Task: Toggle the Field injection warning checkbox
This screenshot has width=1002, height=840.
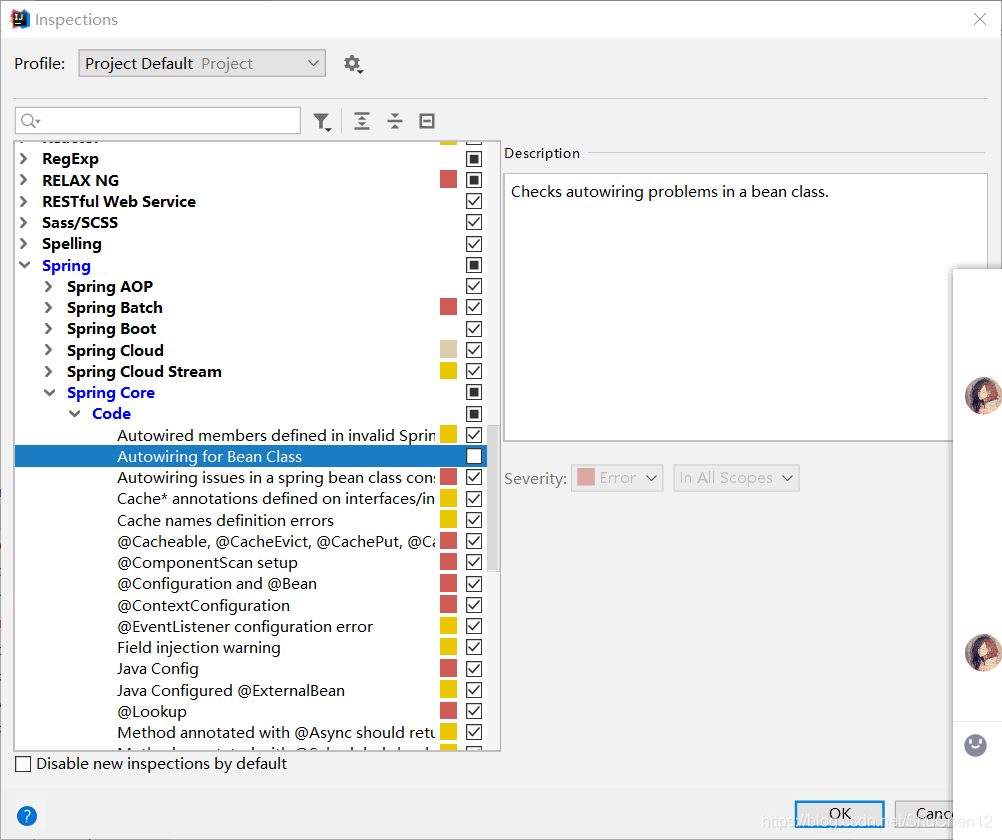Action: tap(474, 647)
